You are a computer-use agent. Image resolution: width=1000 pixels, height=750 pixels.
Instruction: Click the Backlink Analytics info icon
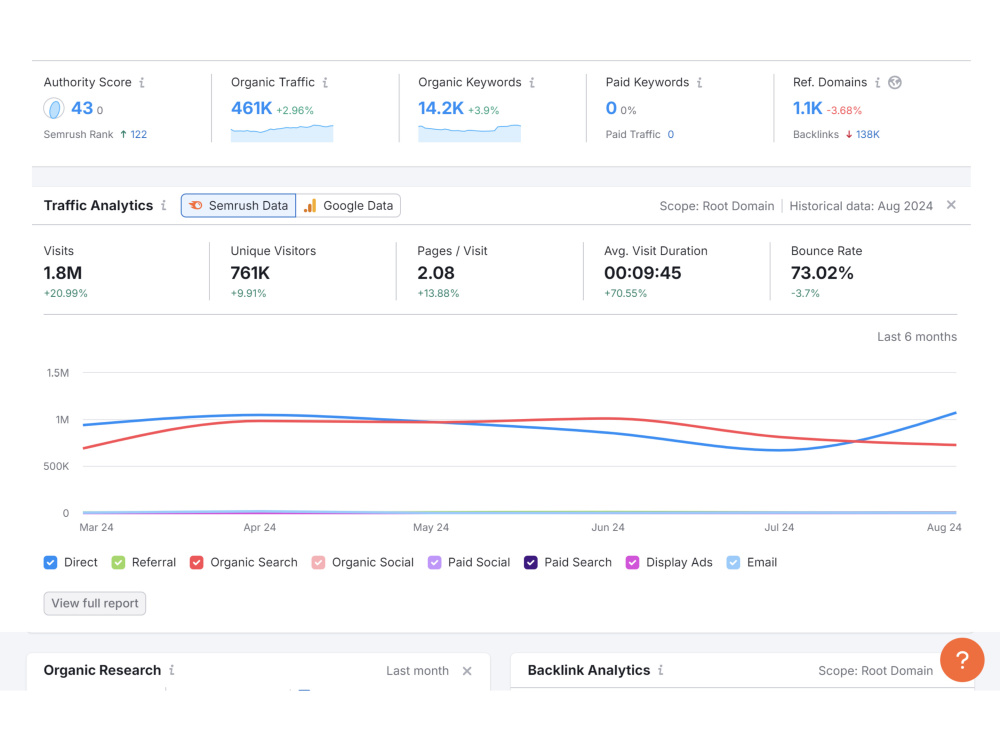[x=661, y=670]
